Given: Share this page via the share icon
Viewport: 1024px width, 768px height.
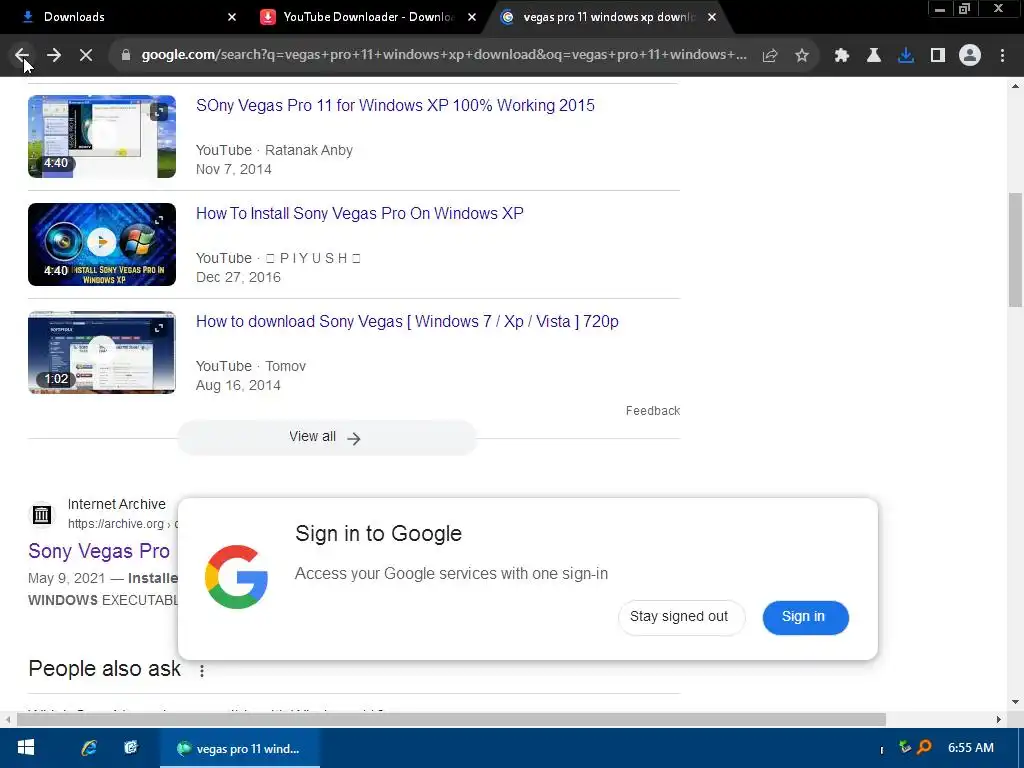Looking at the screenshot, I should (x=770, y=56).
